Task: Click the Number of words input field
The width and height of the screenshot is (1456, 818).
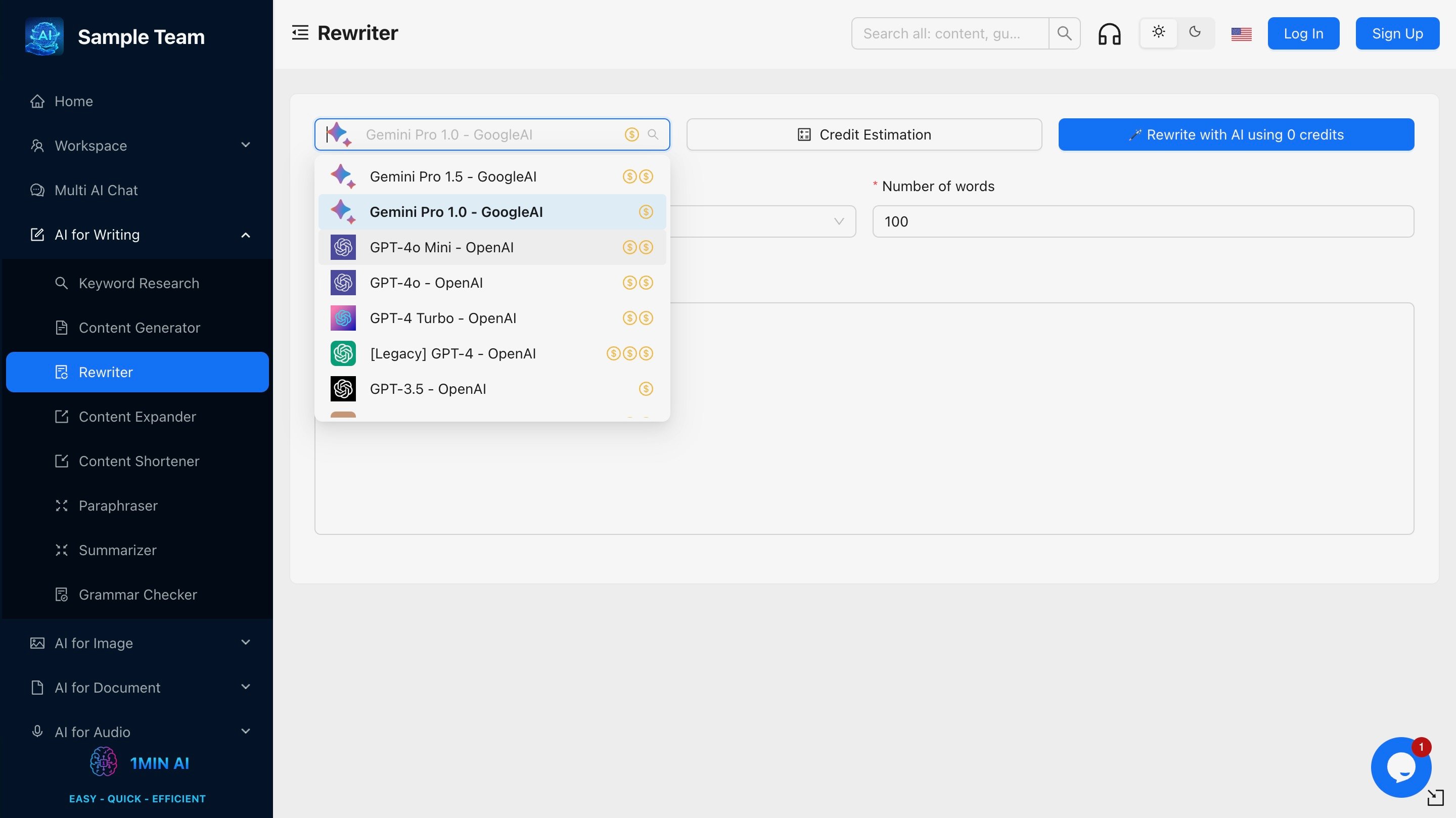Action: coord(1143,221)
